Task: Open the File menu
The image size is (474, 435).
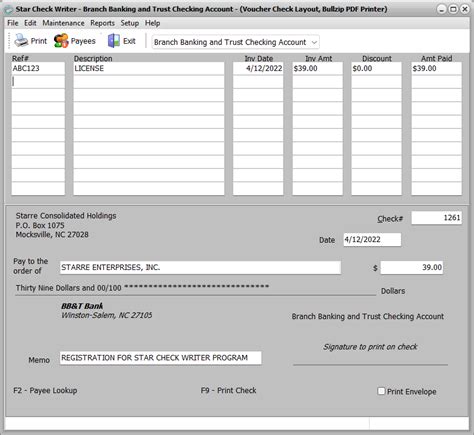Action: (x=13, y=23)
